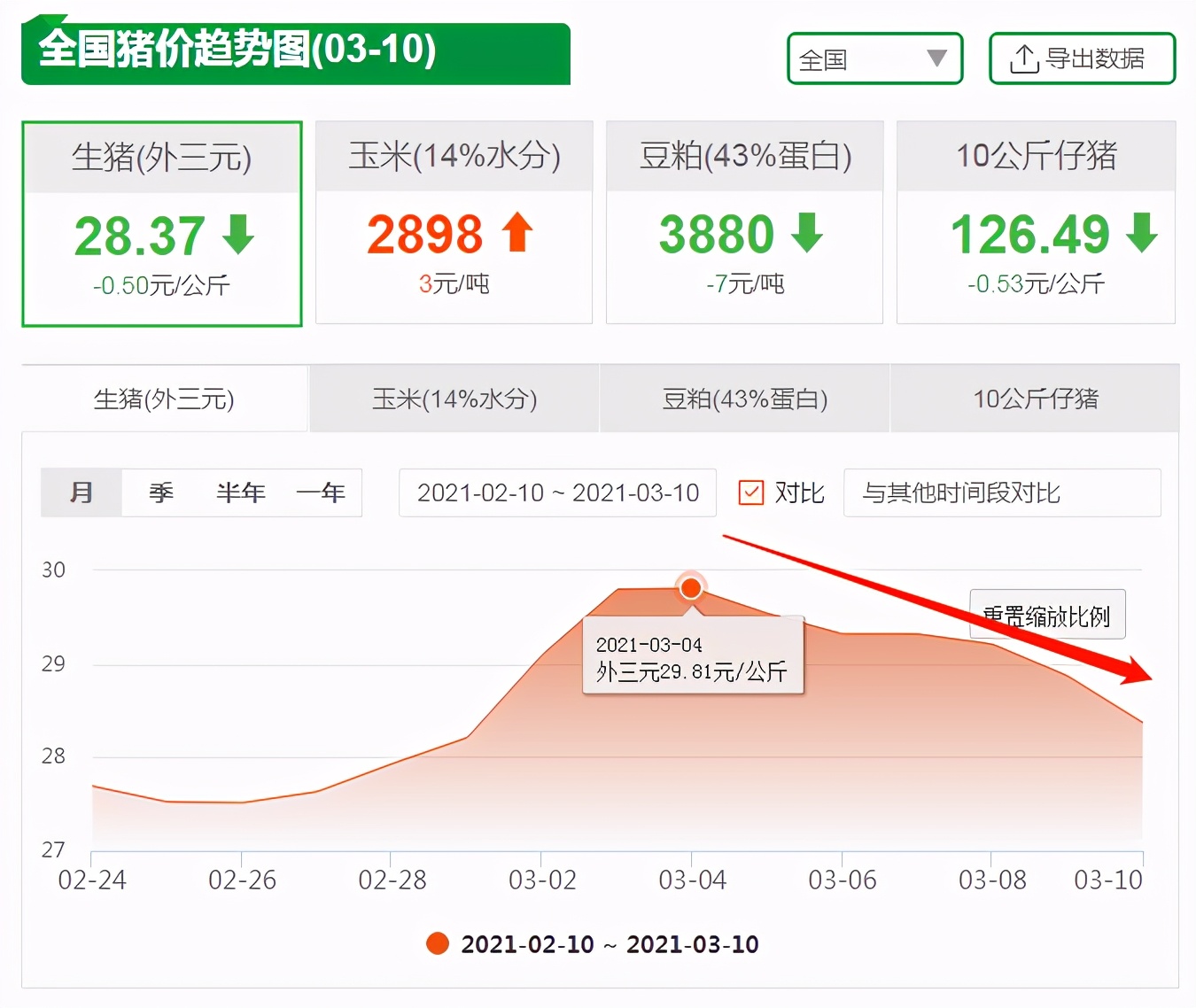The width and height of the screenshot is (1196, 1008).
Task: Click the 02-28 x-axis label
Action: 392,880
